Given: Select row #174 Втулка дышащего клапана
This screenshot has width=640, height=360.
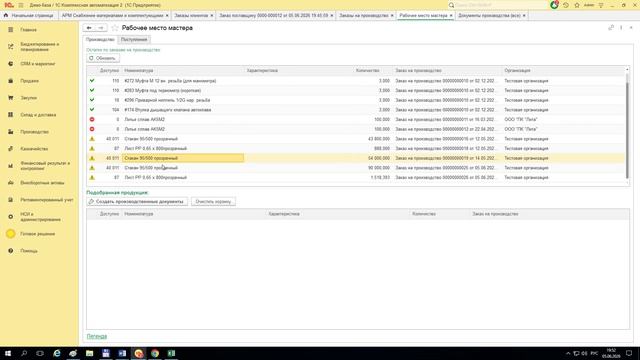Looking at the screenshot, I should pyautogui.click(x=356, y=110).
